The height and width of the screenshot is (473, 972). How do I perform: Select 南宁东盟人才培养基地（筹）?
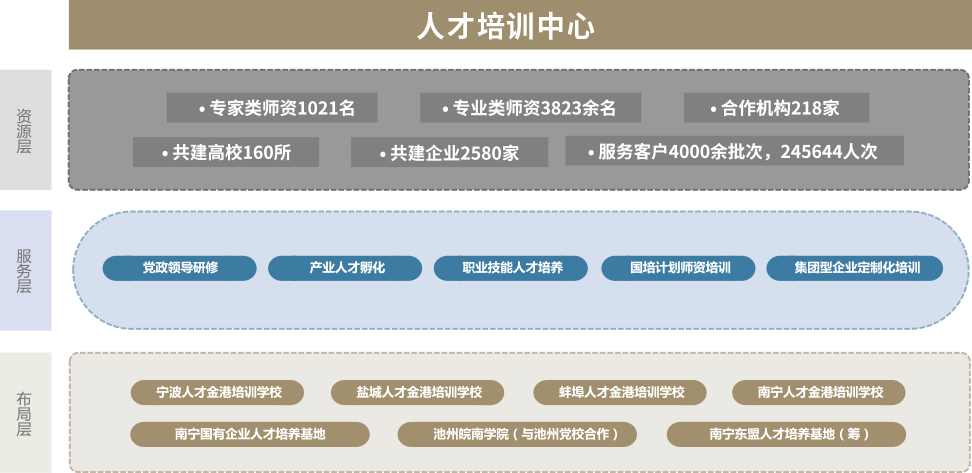tap(786, 434)
